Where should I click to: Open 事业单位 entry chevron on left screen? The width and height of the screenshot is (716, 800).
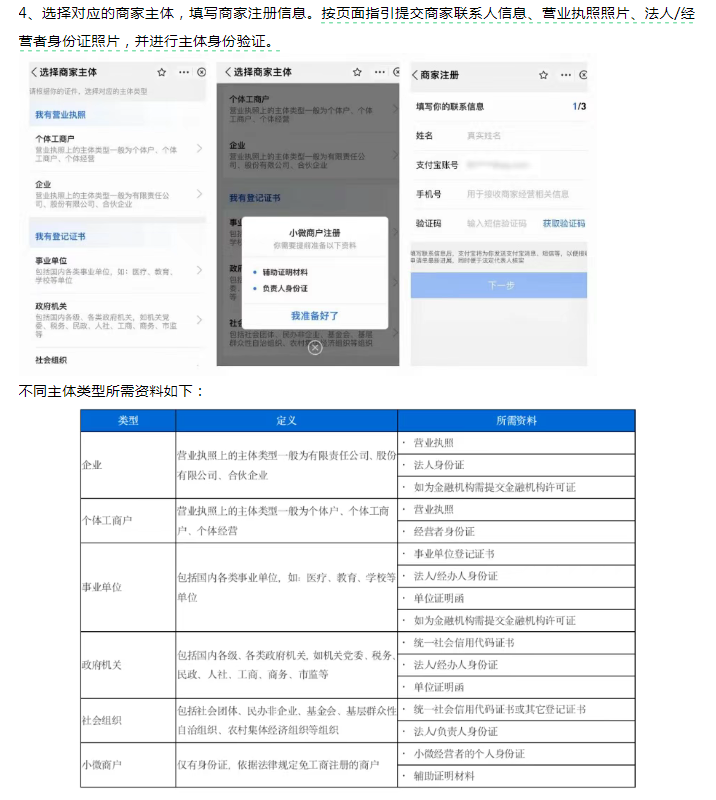pyautogui.click(x=199, y=270)
